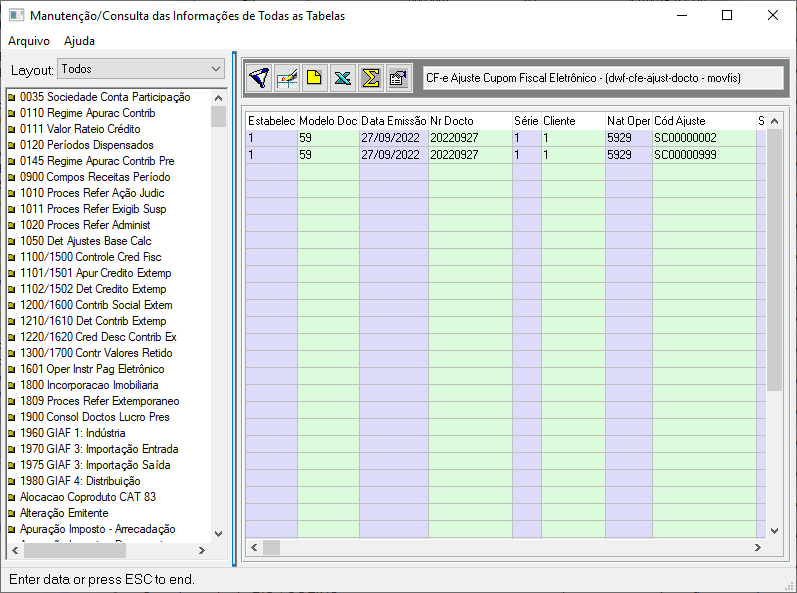Click the Estabelec column header
Image resolution: width=797 pixels, height=593 pixels.
click(x=271, y=121)
